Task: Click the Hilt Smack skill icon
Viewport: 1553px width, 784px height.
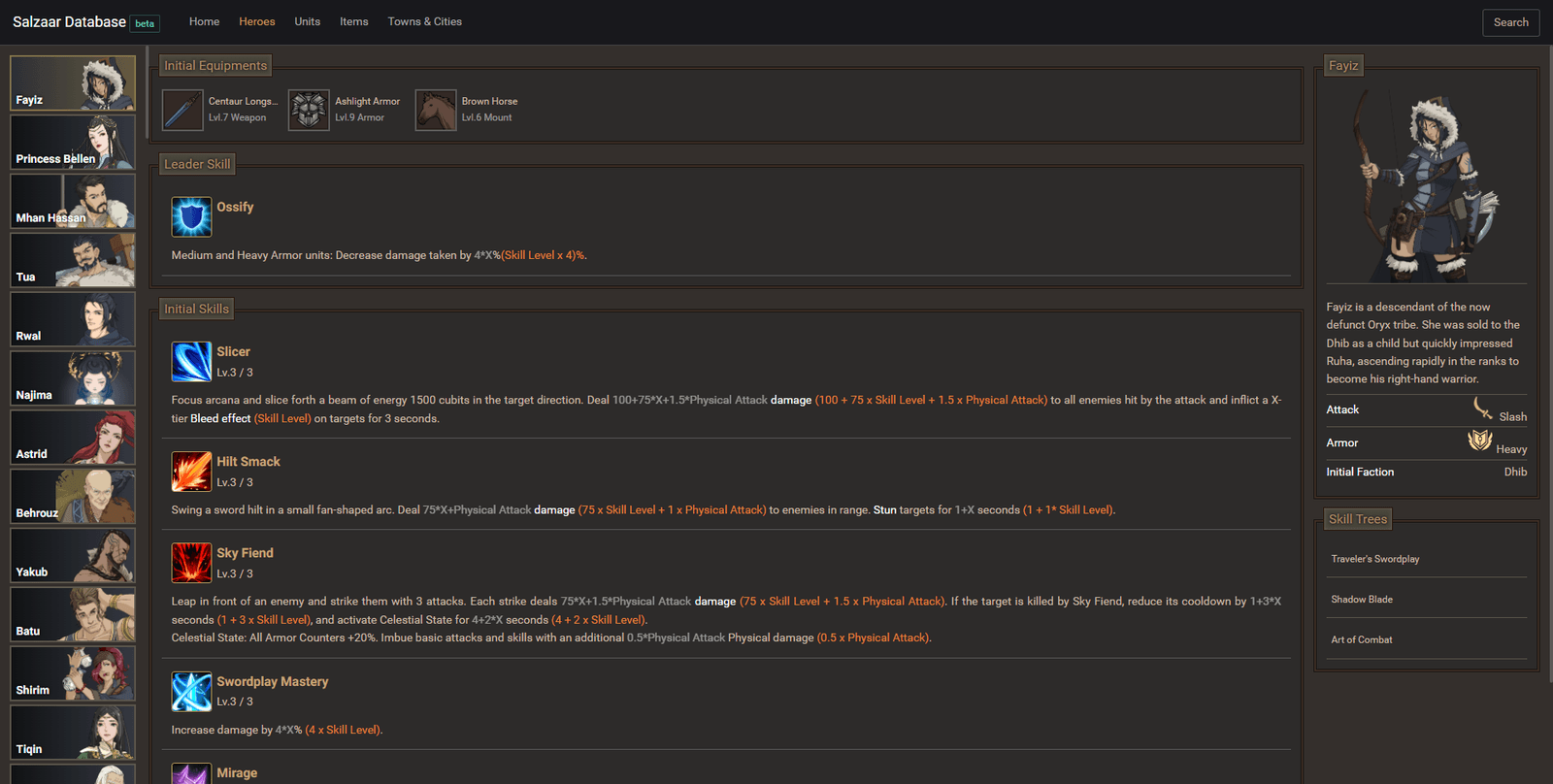Action: [x=191, y=472]
